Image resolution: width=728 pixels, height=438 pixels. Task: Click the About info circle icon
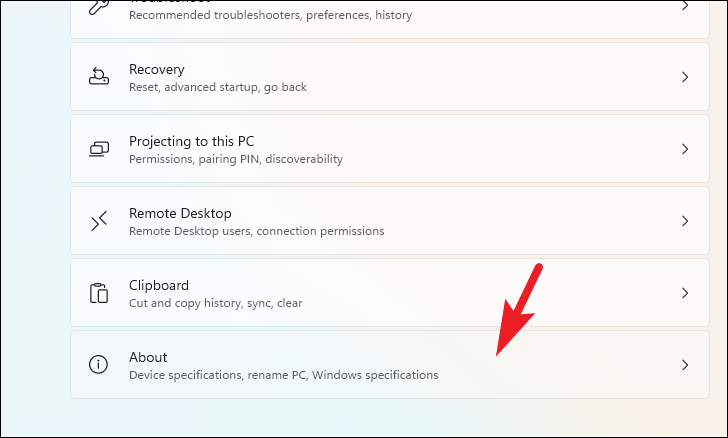tap(98, 365)
